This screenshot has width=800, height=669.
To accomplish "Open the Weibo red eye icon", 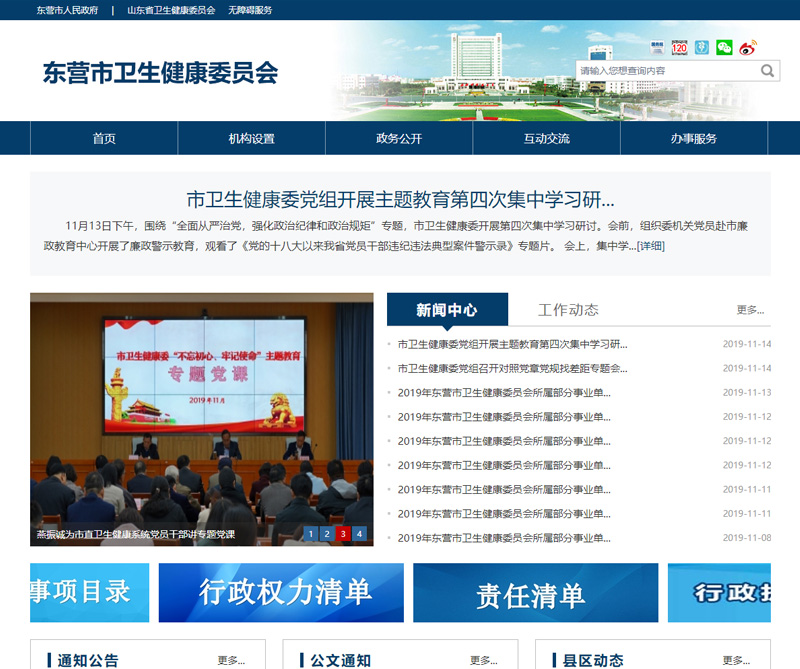I will point(747,47).
